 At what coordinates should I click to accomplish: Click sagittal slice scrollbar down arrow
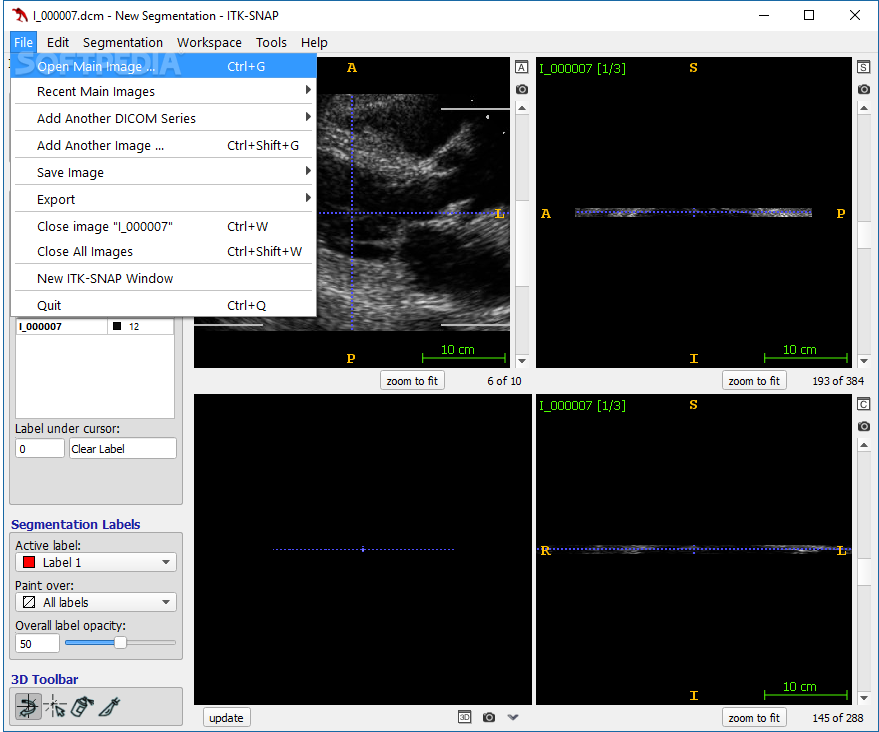[x=864, y=361]
